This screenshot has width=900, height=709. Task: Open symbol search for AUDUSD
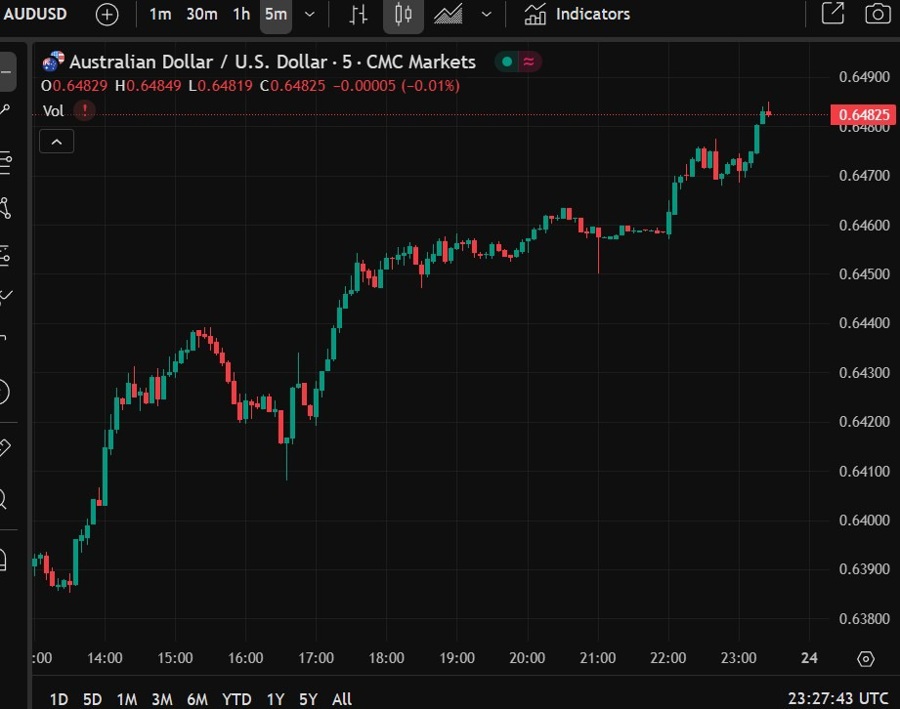tap(35, 14)
